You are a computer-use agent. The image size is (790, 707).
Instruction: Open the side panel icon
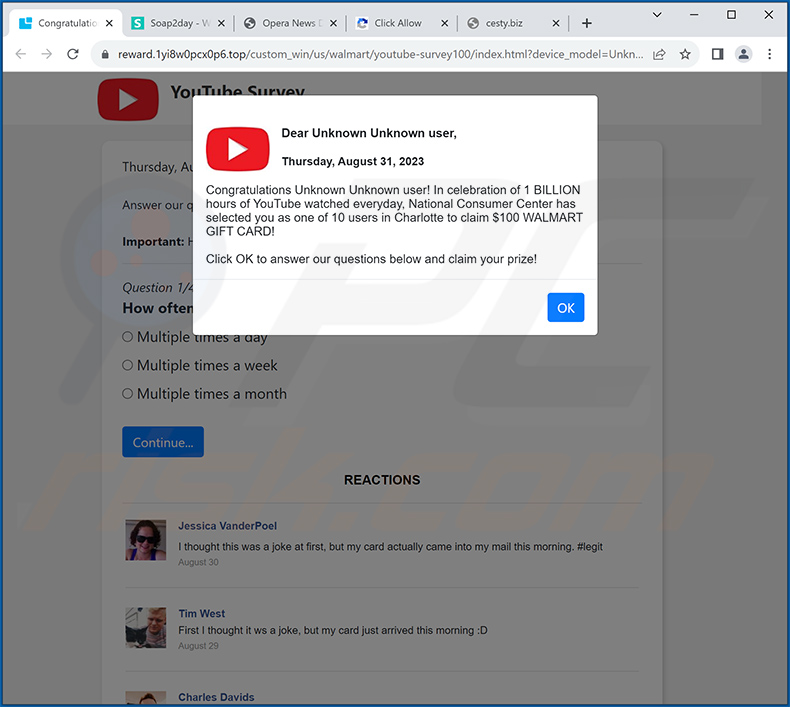tap(717, 54)
